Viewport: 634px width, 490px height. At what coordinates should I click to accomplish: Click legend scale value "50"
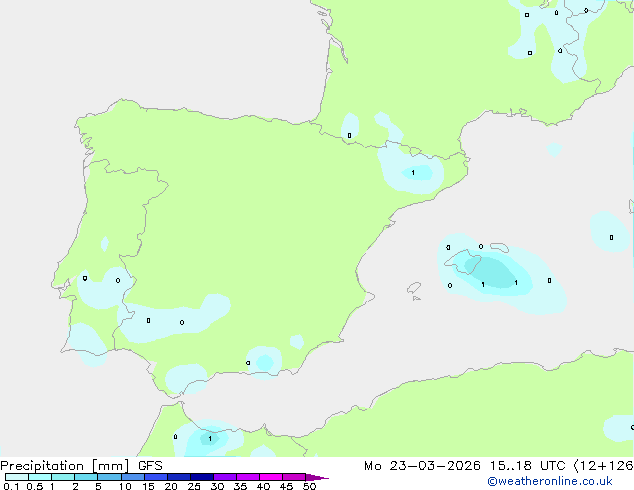coord(309,486)
